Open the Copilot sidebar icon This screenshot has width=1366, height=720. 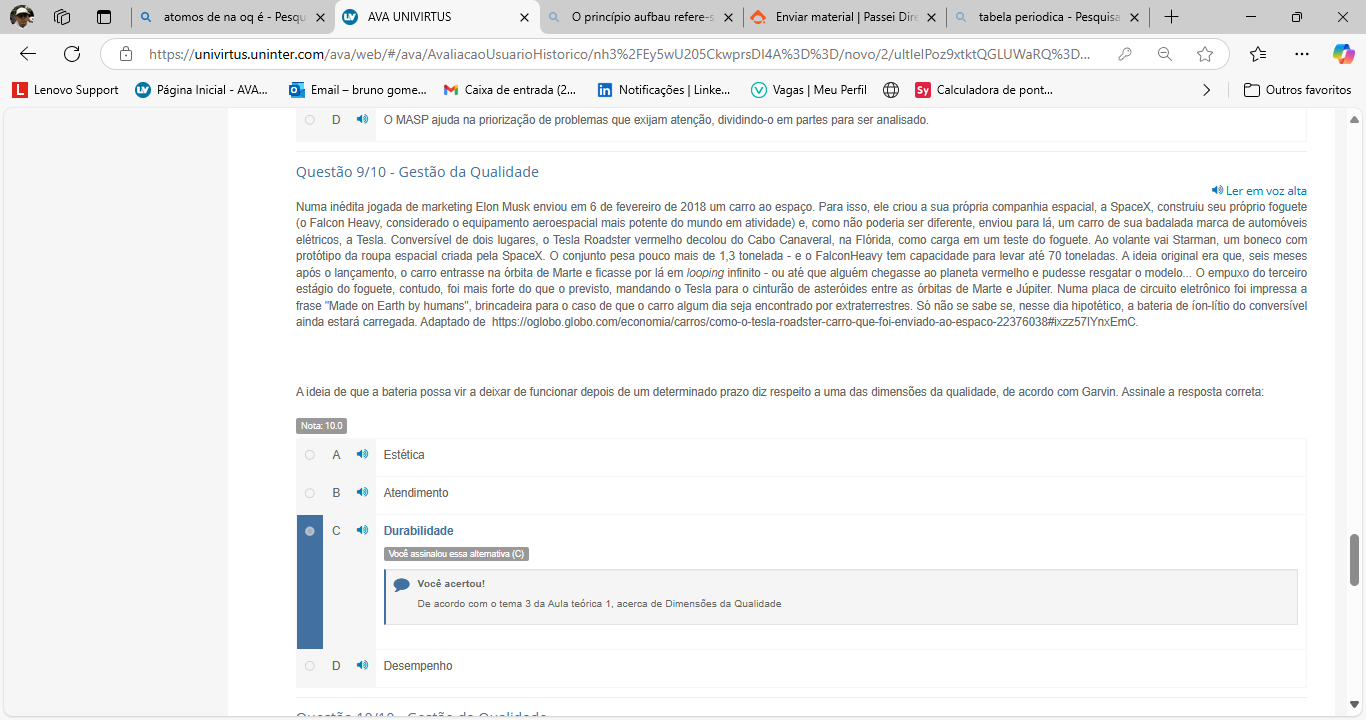(x=1343, y=54)
